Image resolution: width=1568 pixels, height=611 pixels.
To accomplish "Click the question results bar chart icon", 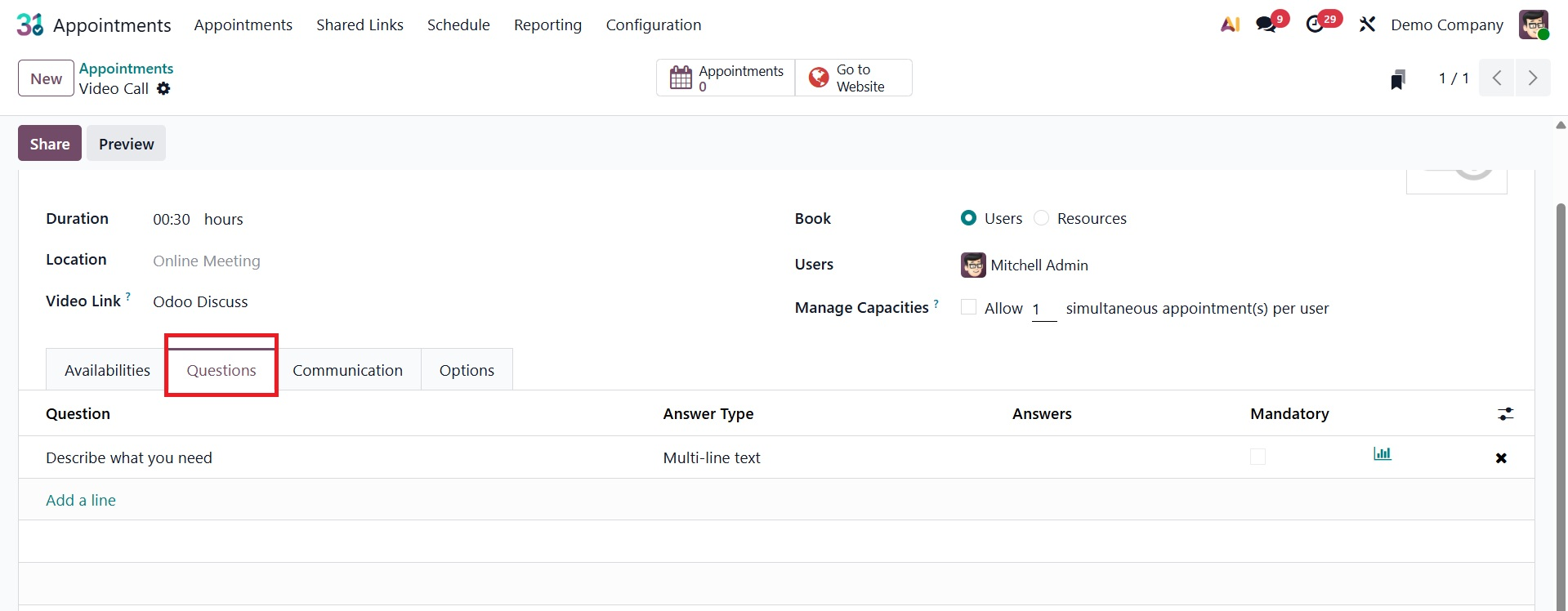I will pyautogui.click(x=1382, y=454).
